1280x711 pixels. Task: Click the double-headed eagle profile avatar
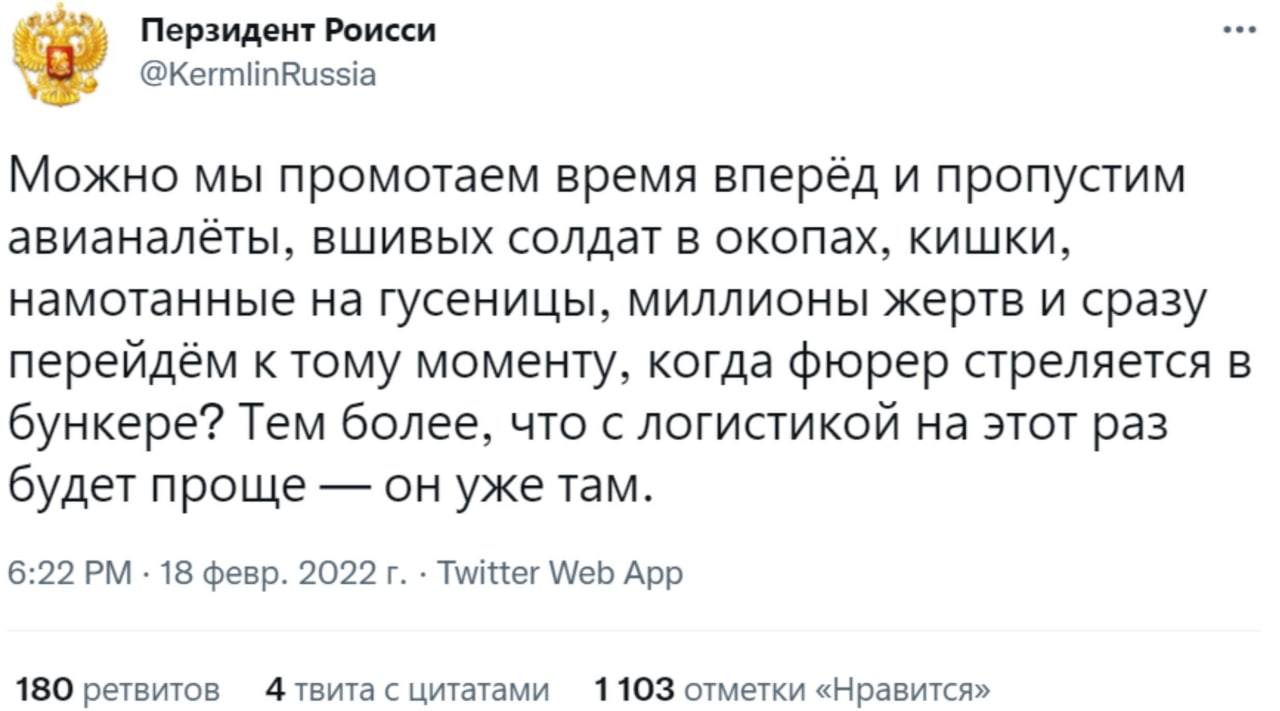coord(62,55)
